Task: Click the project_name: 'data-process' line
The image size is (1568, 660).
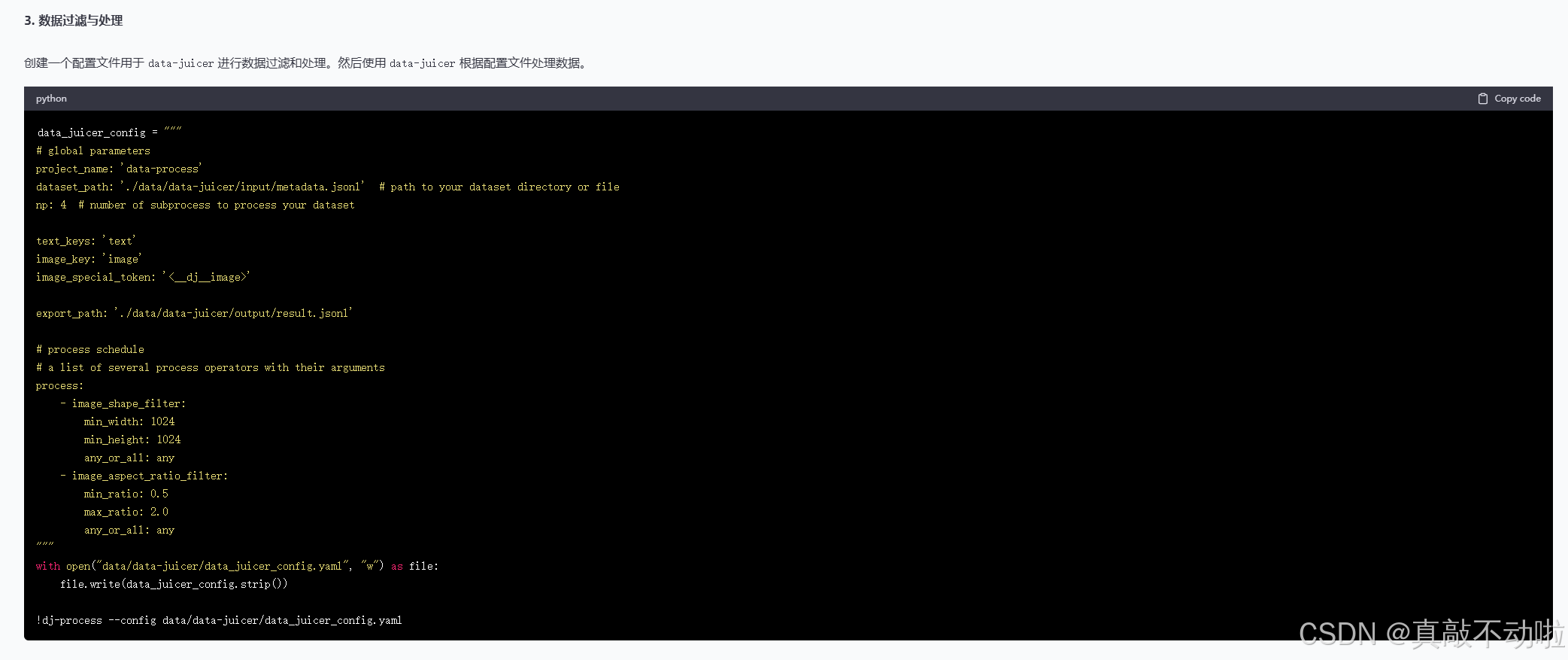Action: 119,169
